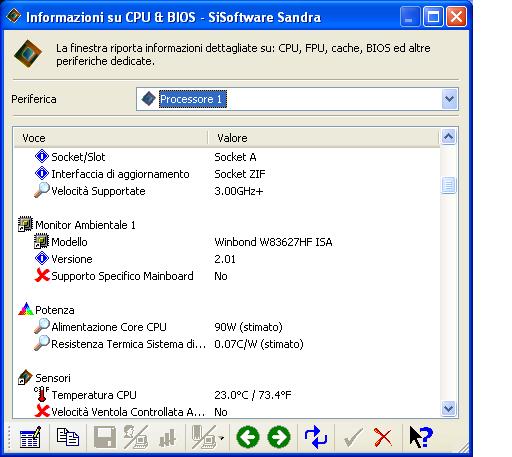Click the thermometer icon beside Temperatura CPU

point(42,394)
